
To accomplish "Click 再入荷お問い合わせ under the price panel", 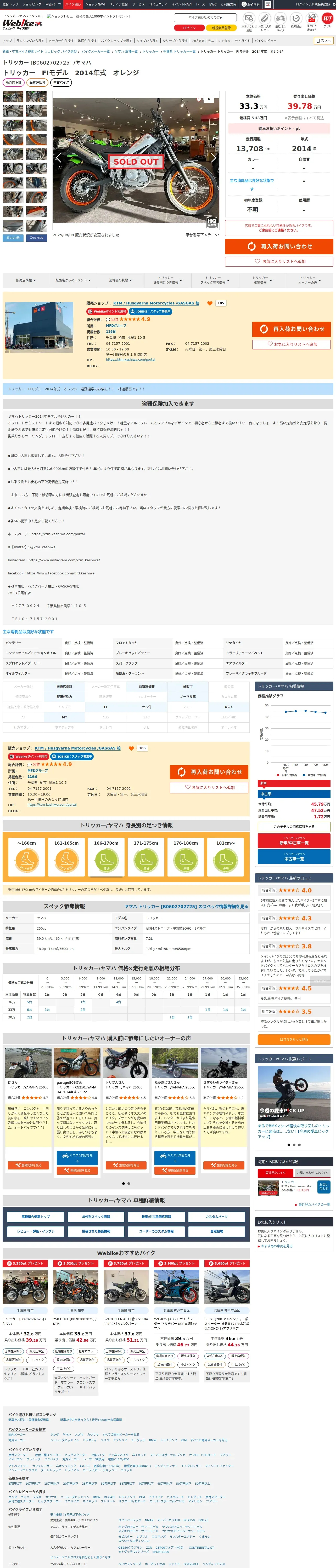I will pos(279,246).
